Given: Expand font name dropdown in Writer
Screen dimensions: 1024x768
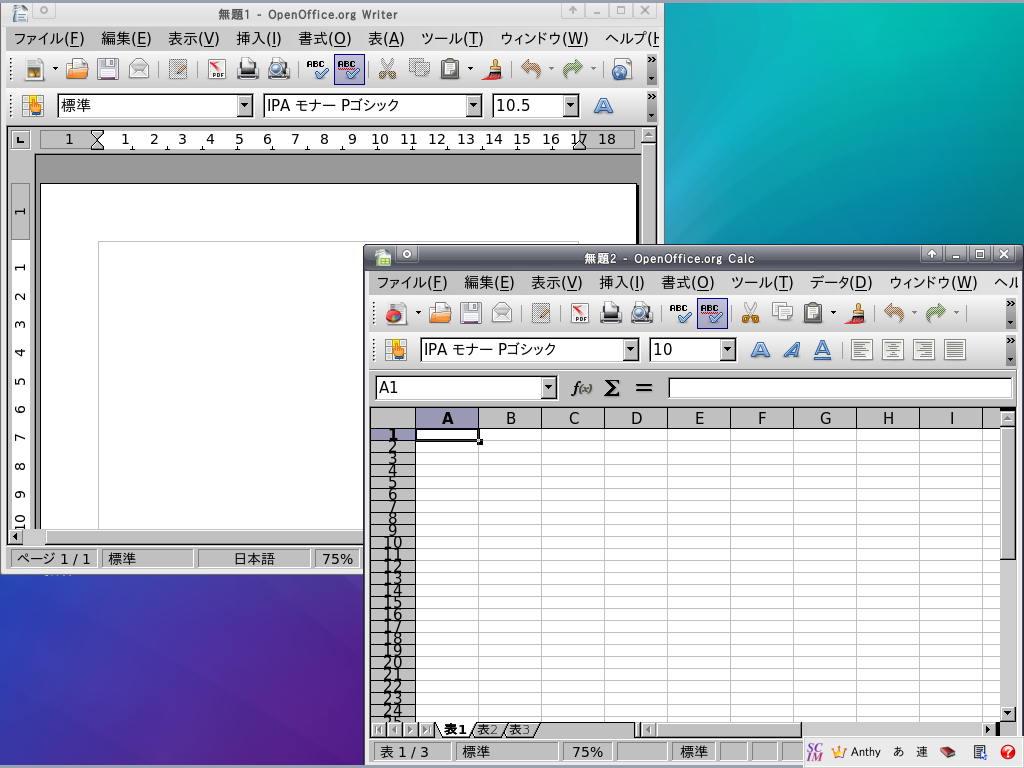Looking at the screenshot, I should (x=474, y=106).
